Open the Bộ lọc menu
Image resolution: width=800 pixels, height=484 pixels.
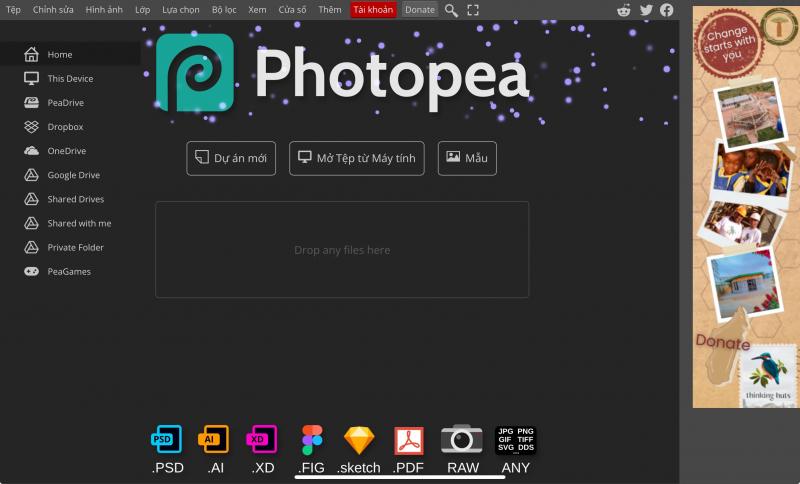[224, 10]
